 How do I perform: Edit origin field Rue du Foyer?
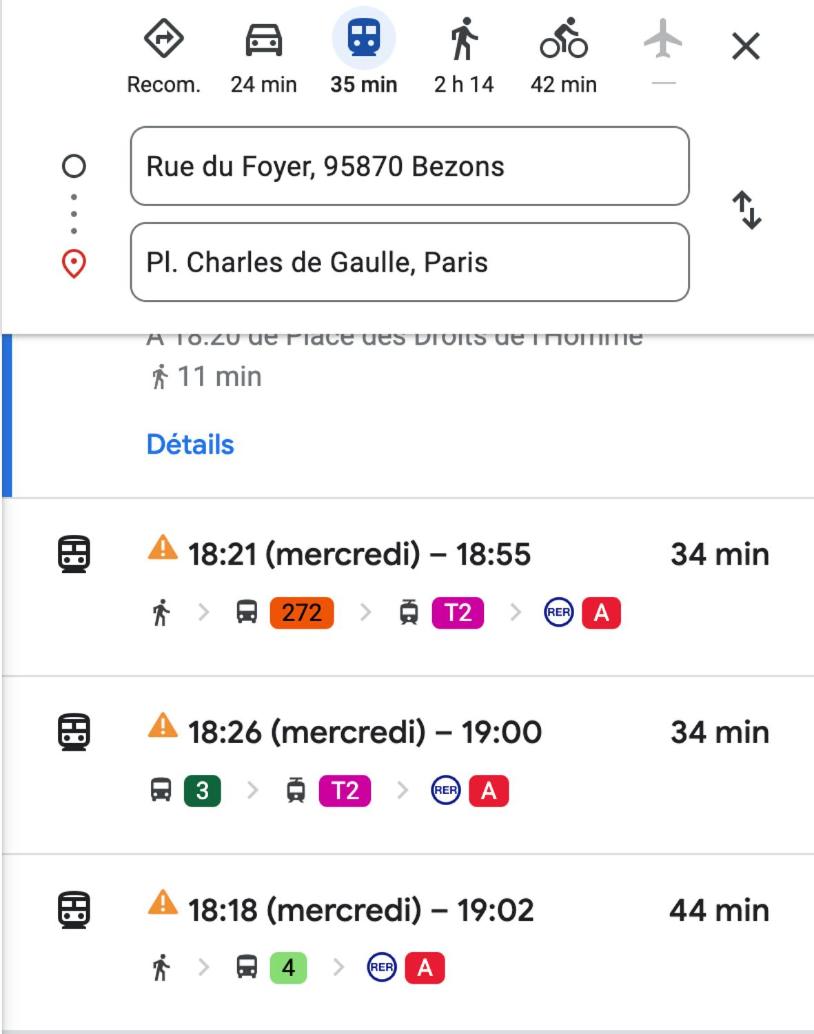tap(409, 166)
